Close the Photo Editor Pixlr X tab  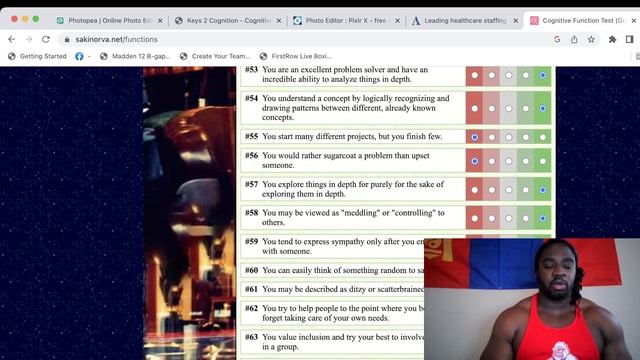point(397,20)
